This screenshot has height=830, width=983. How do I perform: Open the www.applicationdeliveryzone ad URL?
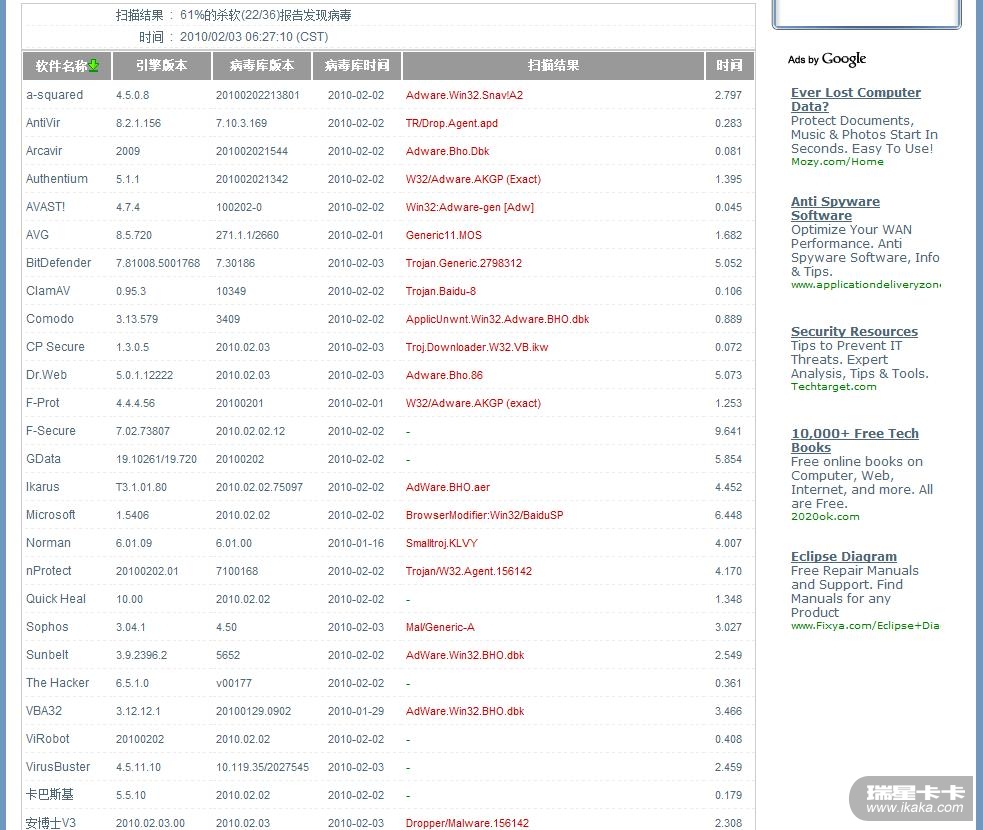point(866,285)
